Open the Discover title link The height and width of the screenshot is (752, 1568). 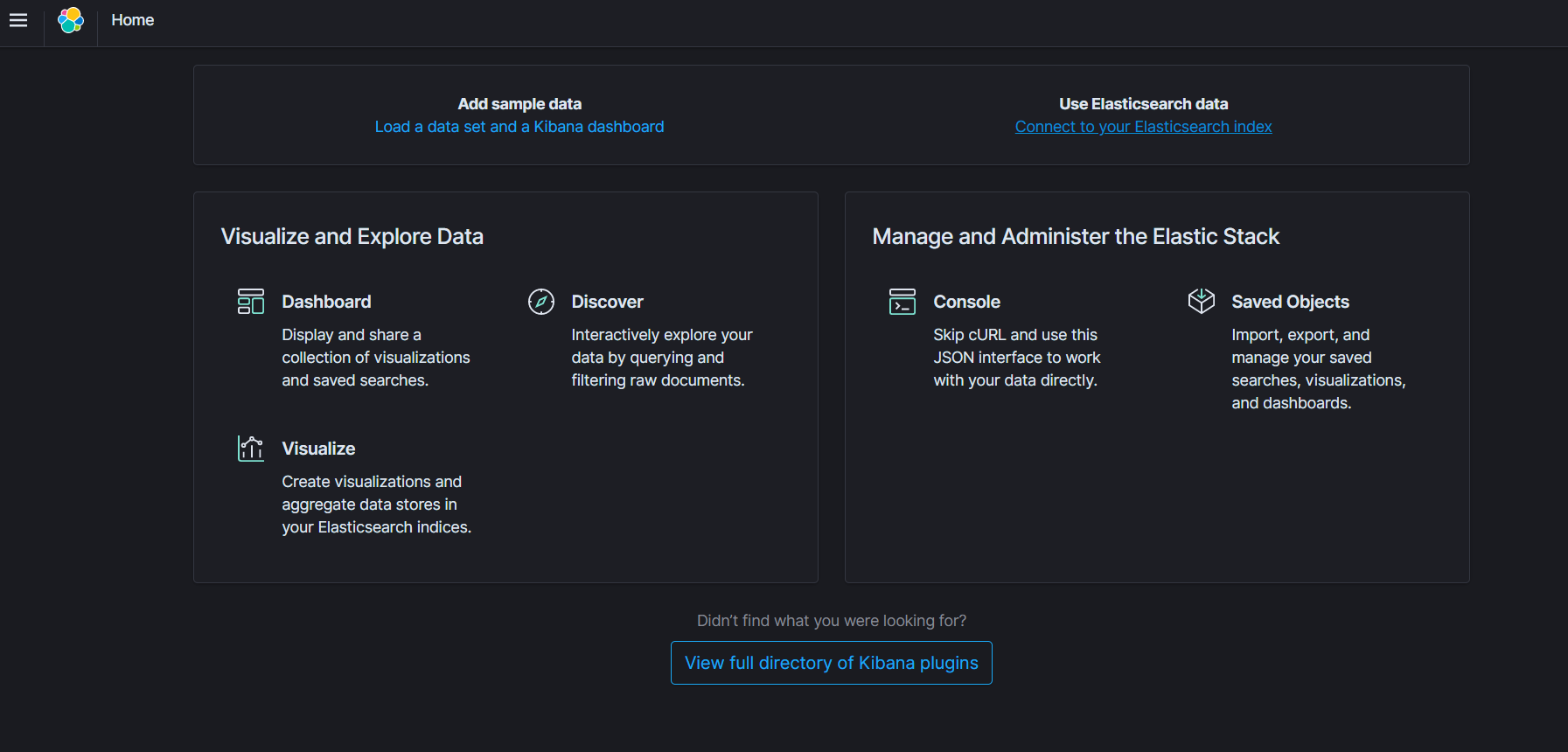point(607,302)
